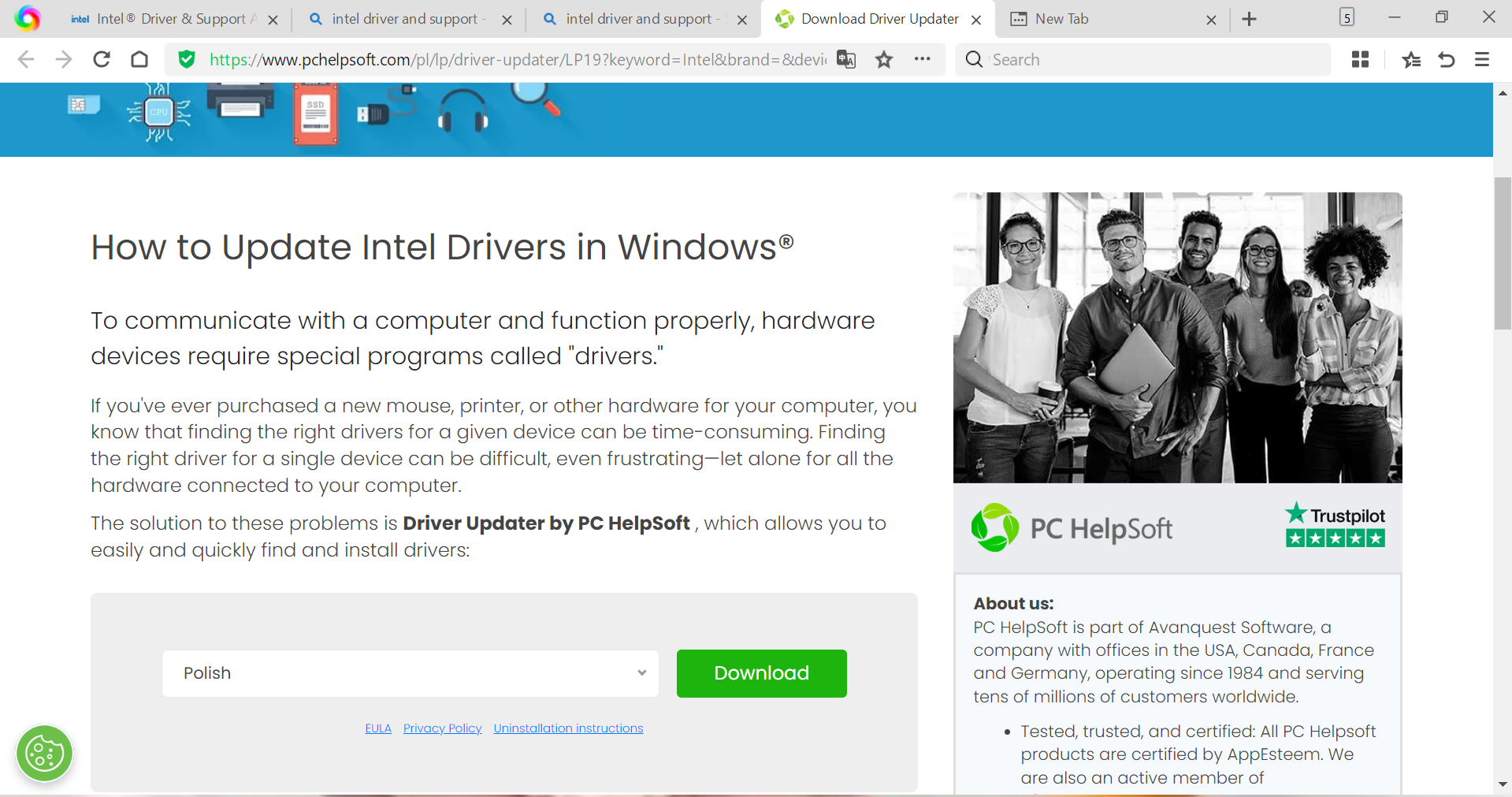Click the heading "How to Update Intel Drivers in Windows"
Image resolution: width=1512 pixels, height=797 pixels.
tap(442, 248)
